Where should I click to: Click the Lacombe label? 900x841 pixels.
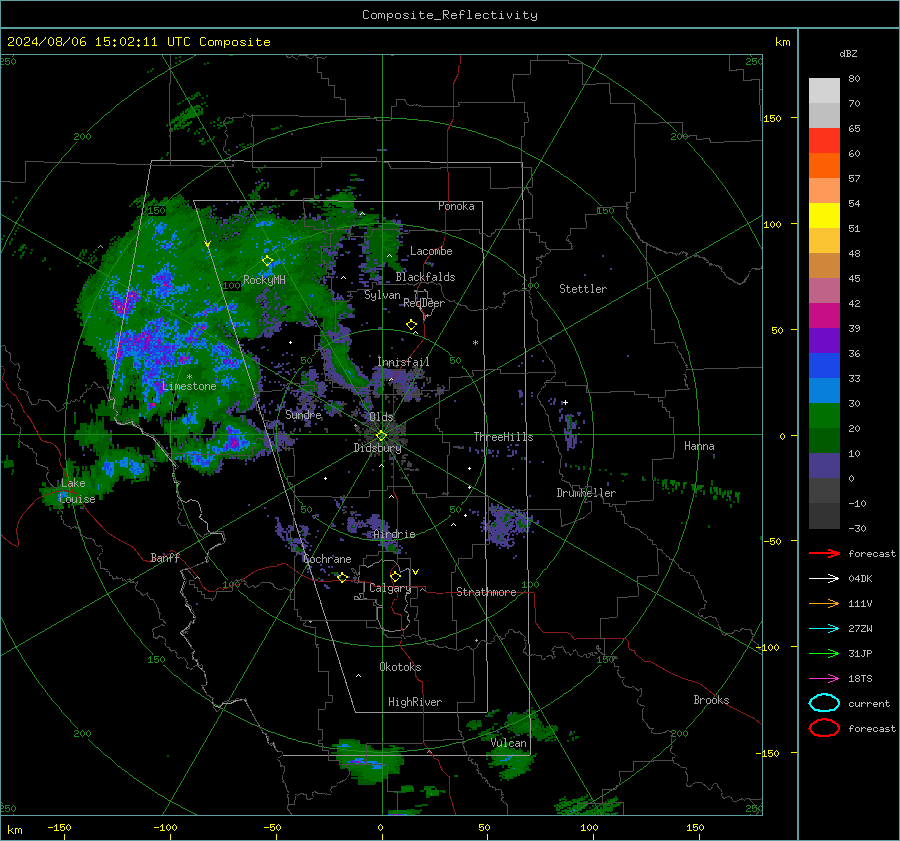(x=431, y=251)
